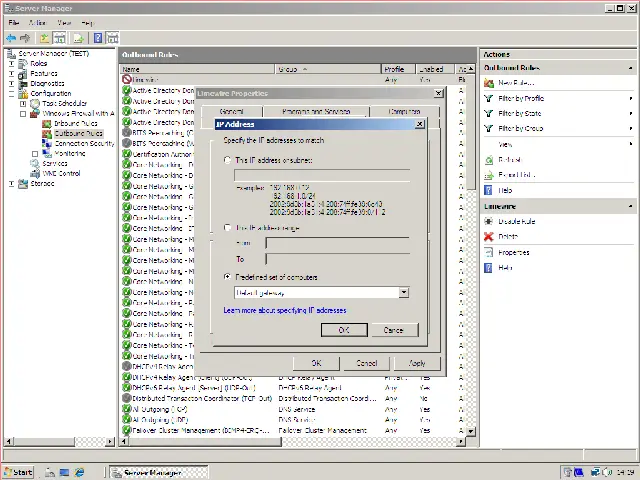This screenshot has height=480, width=640.
Task: Open 'Learn more about specifying IP addresses' link
Action: [x=285, y=310]
